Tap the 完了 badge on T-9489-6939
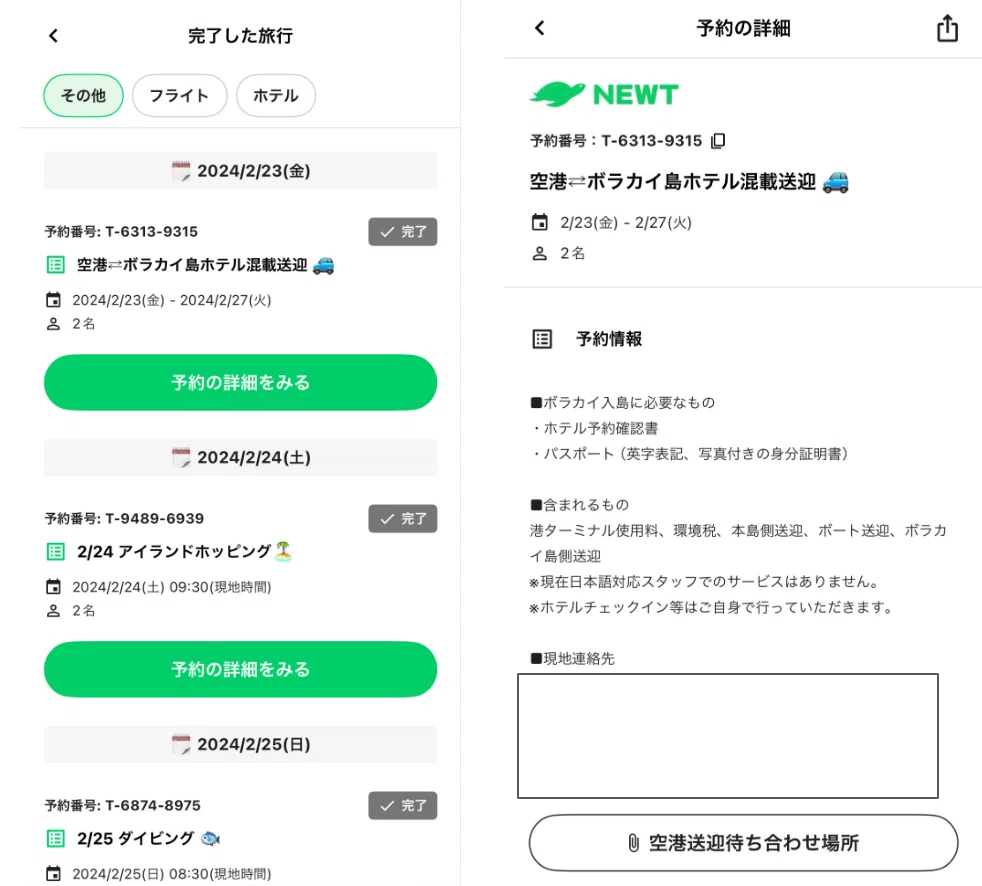This screenshot has height=886, width=982. click(403, 518)
